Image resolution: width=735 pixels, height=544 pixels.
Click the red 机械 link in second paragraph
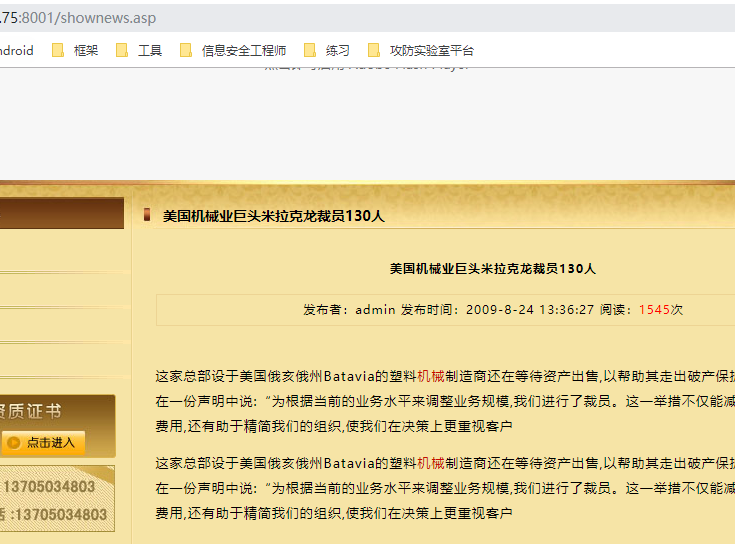click(431, 463)
